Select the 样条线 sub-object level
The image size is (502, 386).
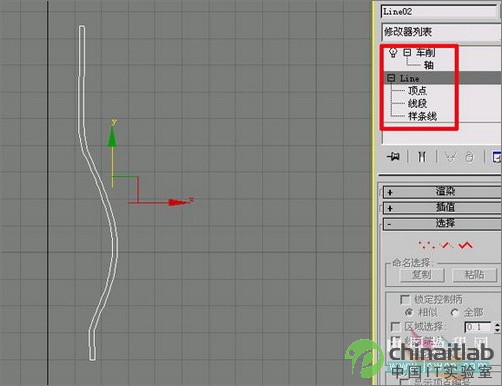coord(422,116)
